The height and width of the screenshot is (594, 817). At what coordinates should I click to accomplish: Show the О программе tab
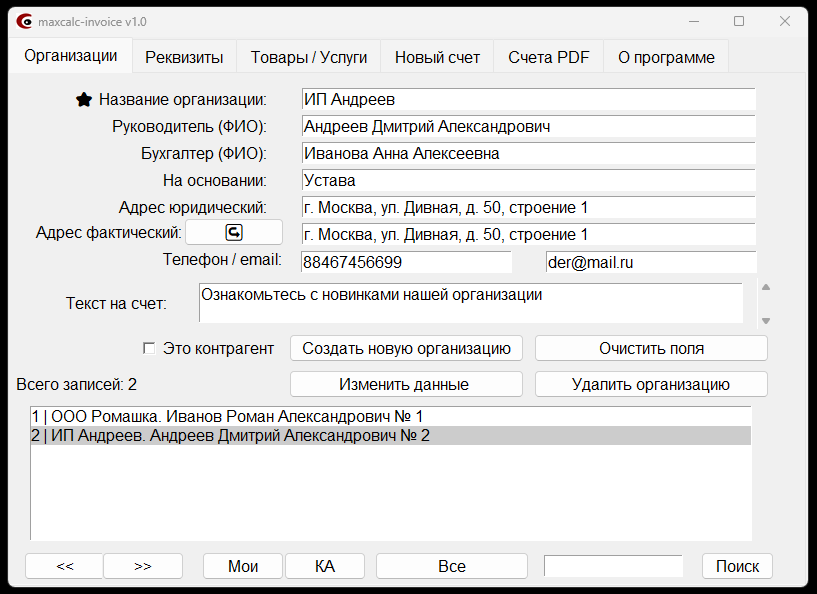[x=666, y=57]
